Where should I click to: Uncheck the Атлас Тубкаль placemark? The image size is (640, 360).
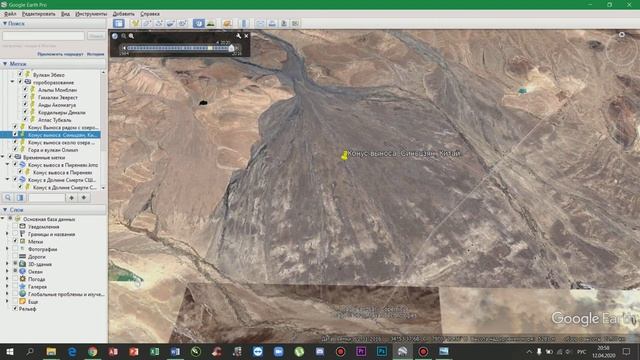25,120
